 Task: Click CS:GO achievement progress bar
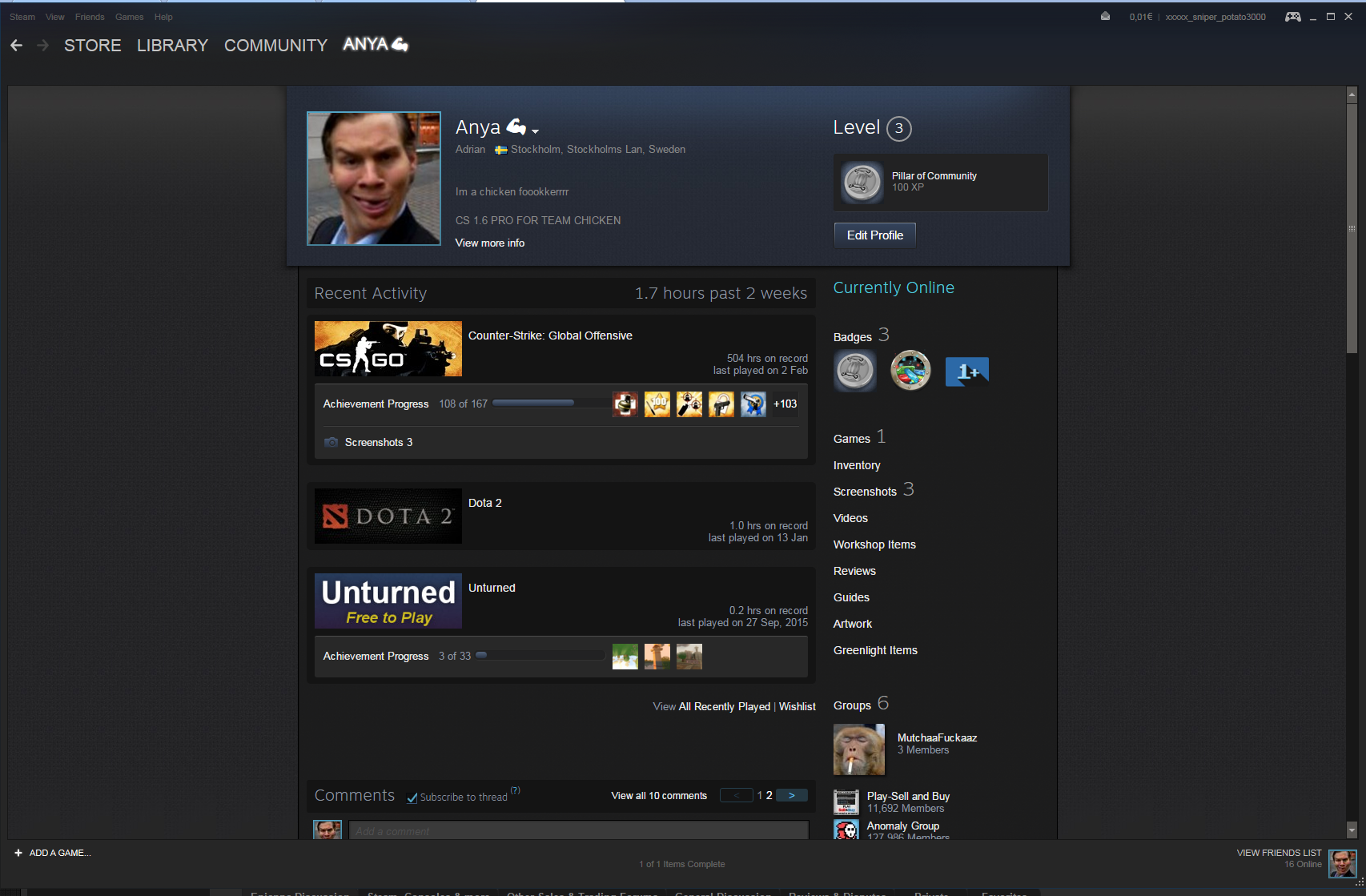550,404
